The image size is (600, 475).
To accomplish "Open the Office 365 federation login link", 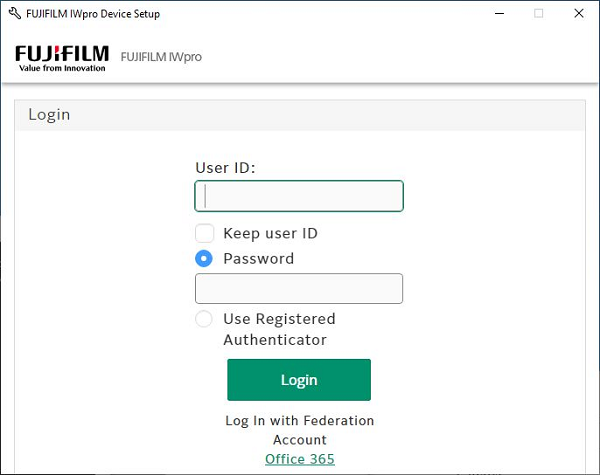I will [300, 459].
